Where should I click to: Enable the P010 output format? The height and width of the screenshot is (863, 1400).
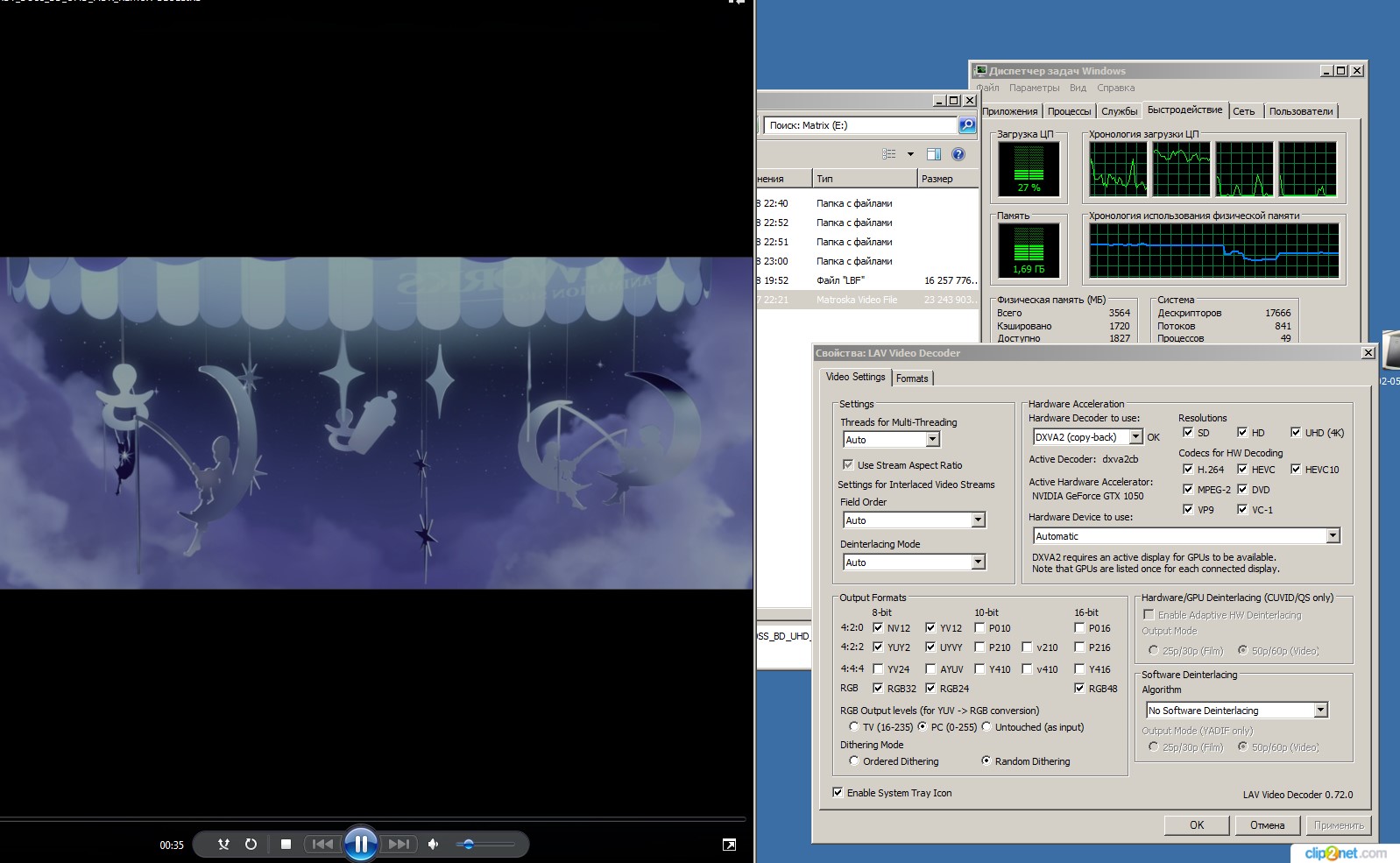(979, 627)
